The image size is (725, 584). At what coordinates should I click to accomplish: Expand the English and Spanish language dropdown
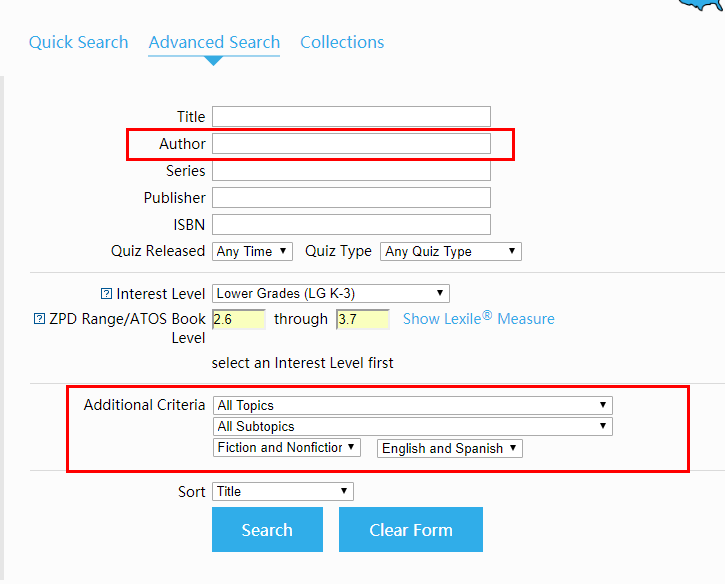(449, 449)
